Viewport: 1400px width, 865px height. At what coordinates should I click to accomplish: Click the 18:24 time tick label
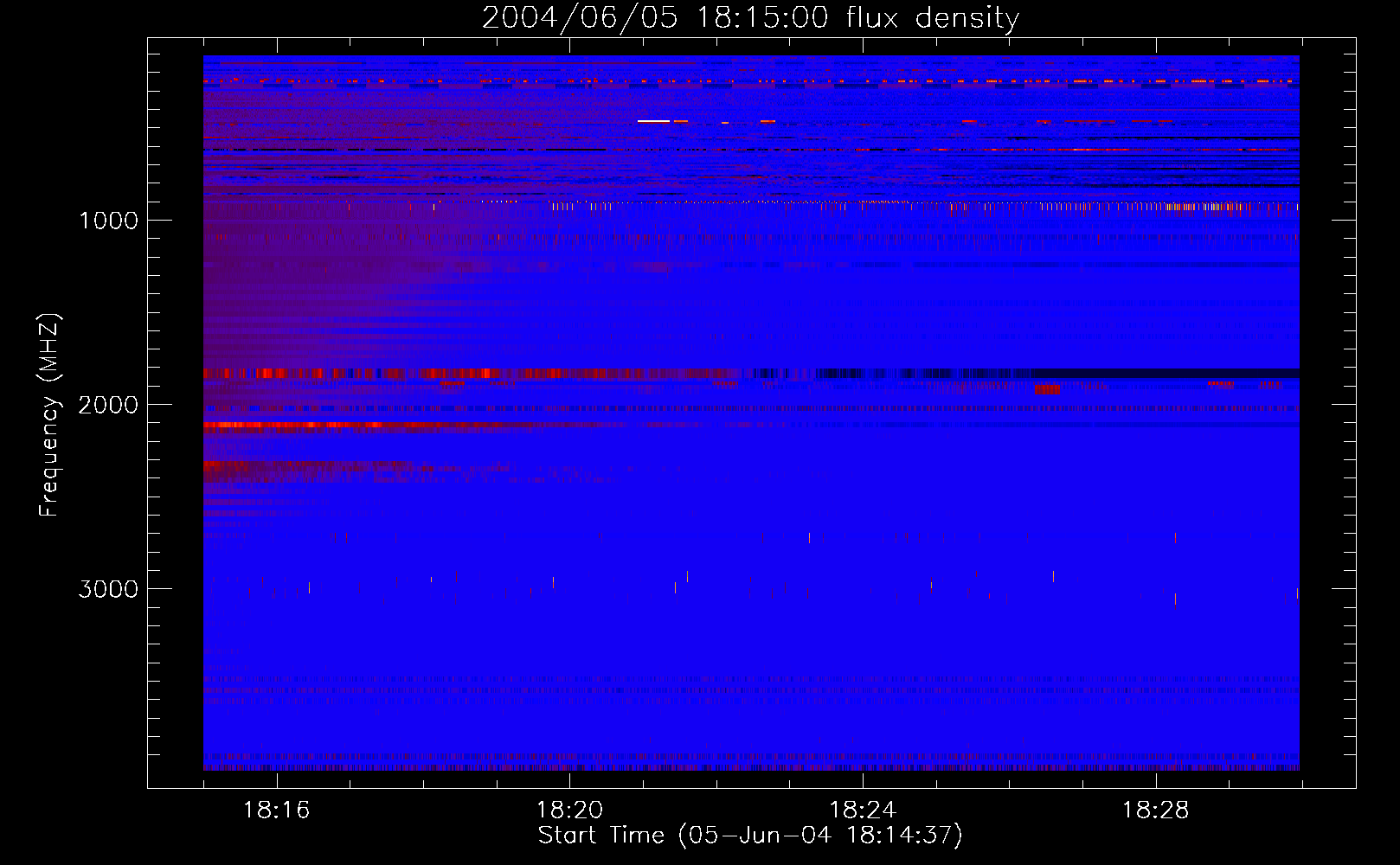pyautogui.click(x=863, y=811)
